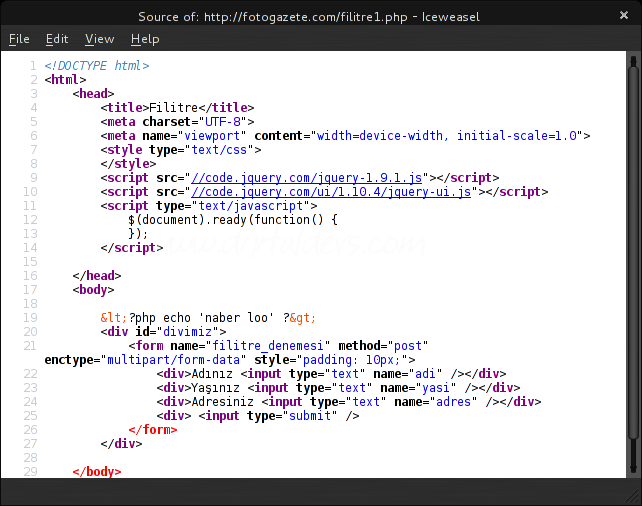The image size is (642, 506).
Task: Click the red closing body tag
Action: tap(97, 472)
